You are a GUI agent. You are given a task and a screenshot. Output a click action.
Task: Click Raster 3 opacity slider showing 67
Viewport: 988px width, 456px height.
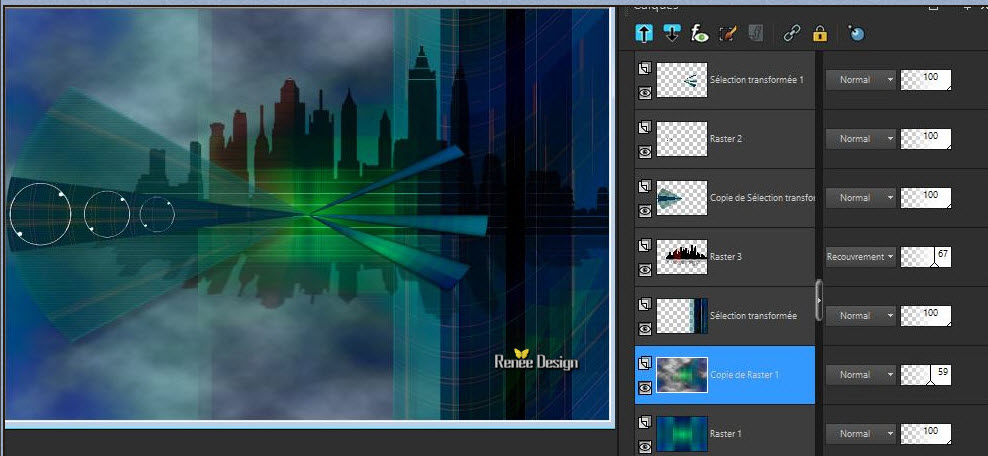tap(926, 256)
